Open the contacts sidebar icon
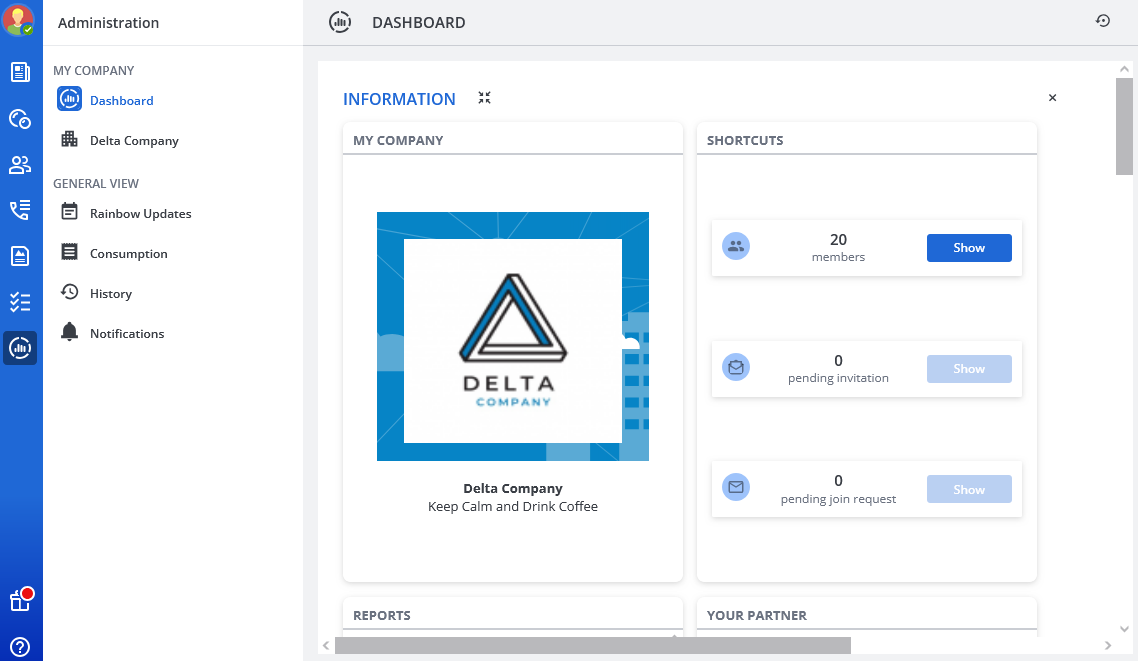1138x661 pixels. point(20,165)
